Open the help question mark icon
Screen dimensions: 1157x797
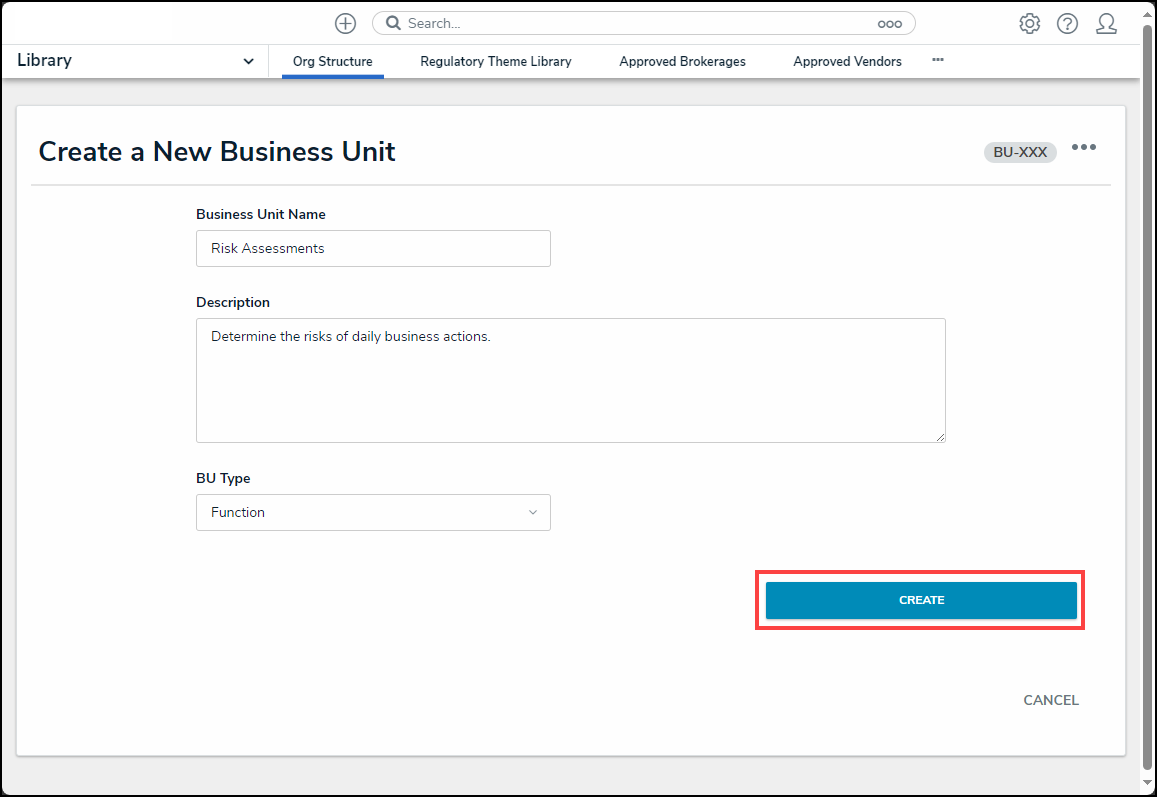[1067, 24]
